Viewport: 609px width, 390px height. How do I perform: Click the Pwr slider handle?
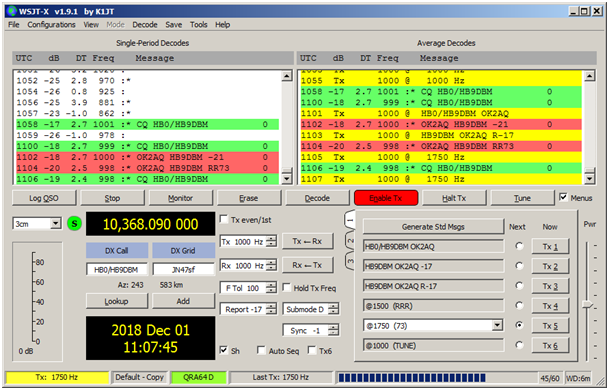[x=588, y=305]
